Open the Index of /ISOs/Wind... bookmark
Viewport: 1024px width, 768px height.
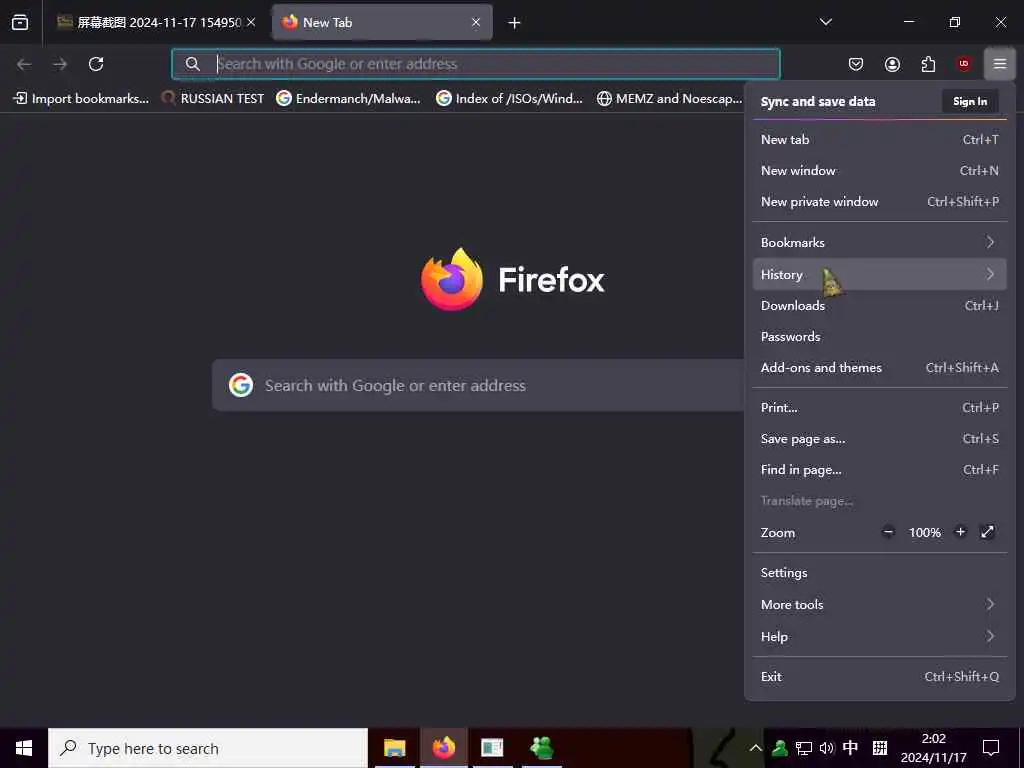(510, 99)
